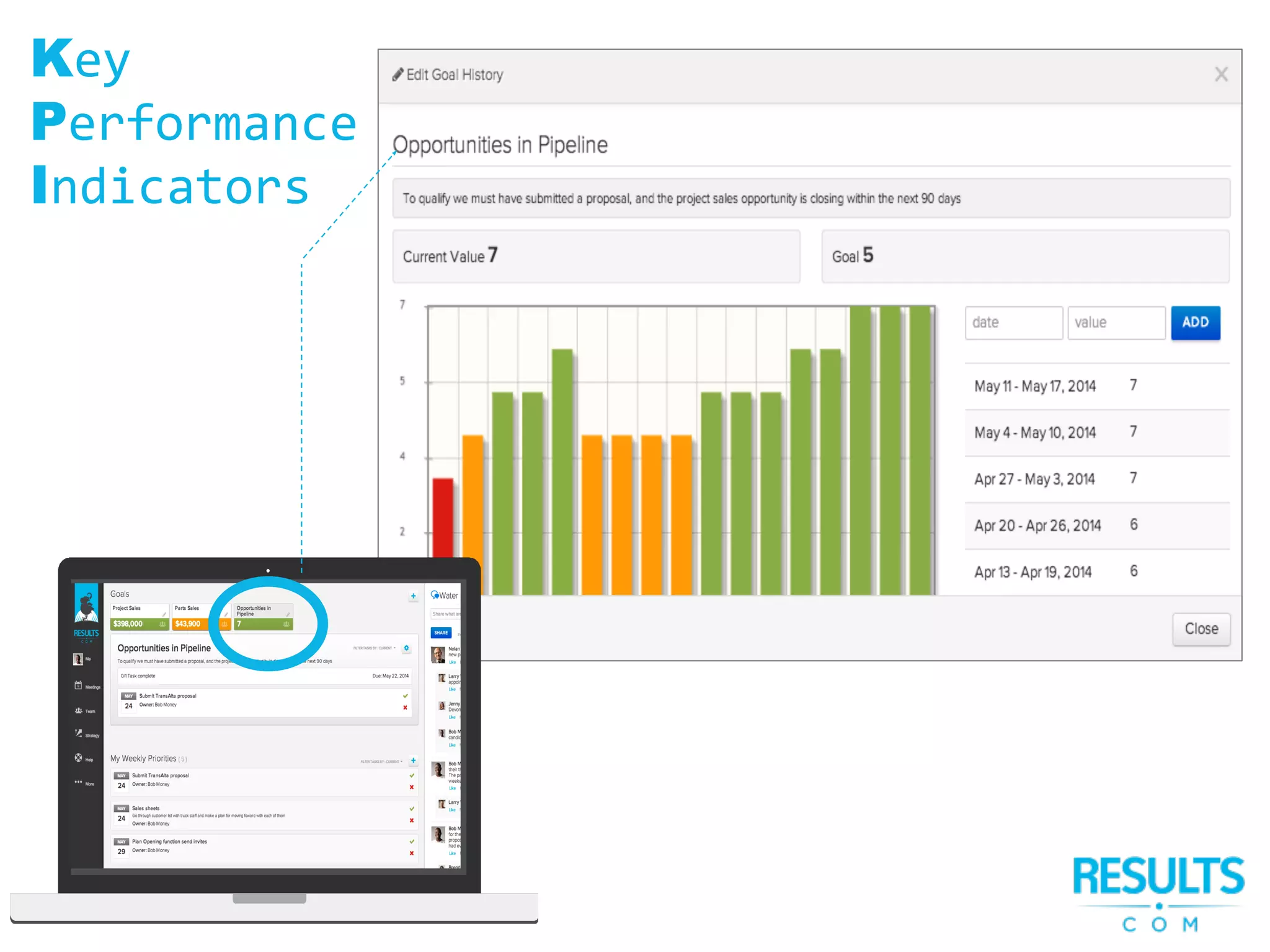Open the Me profile in the sidebar

[82, 659]
